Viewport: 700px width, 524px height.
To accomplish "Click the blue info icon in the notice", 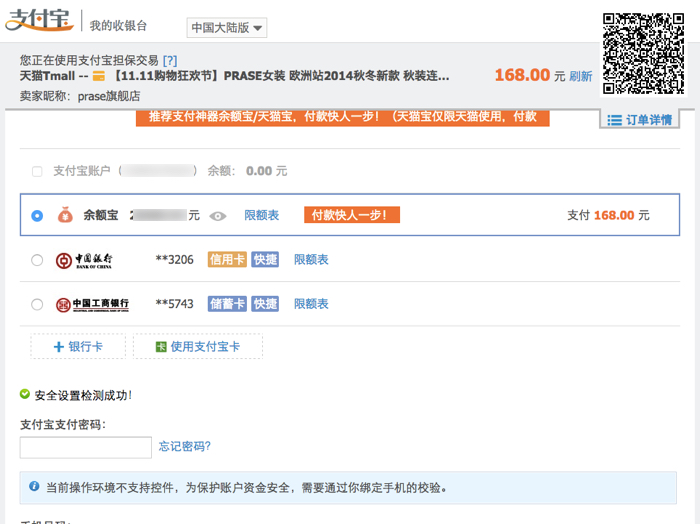I will point(34,486).
